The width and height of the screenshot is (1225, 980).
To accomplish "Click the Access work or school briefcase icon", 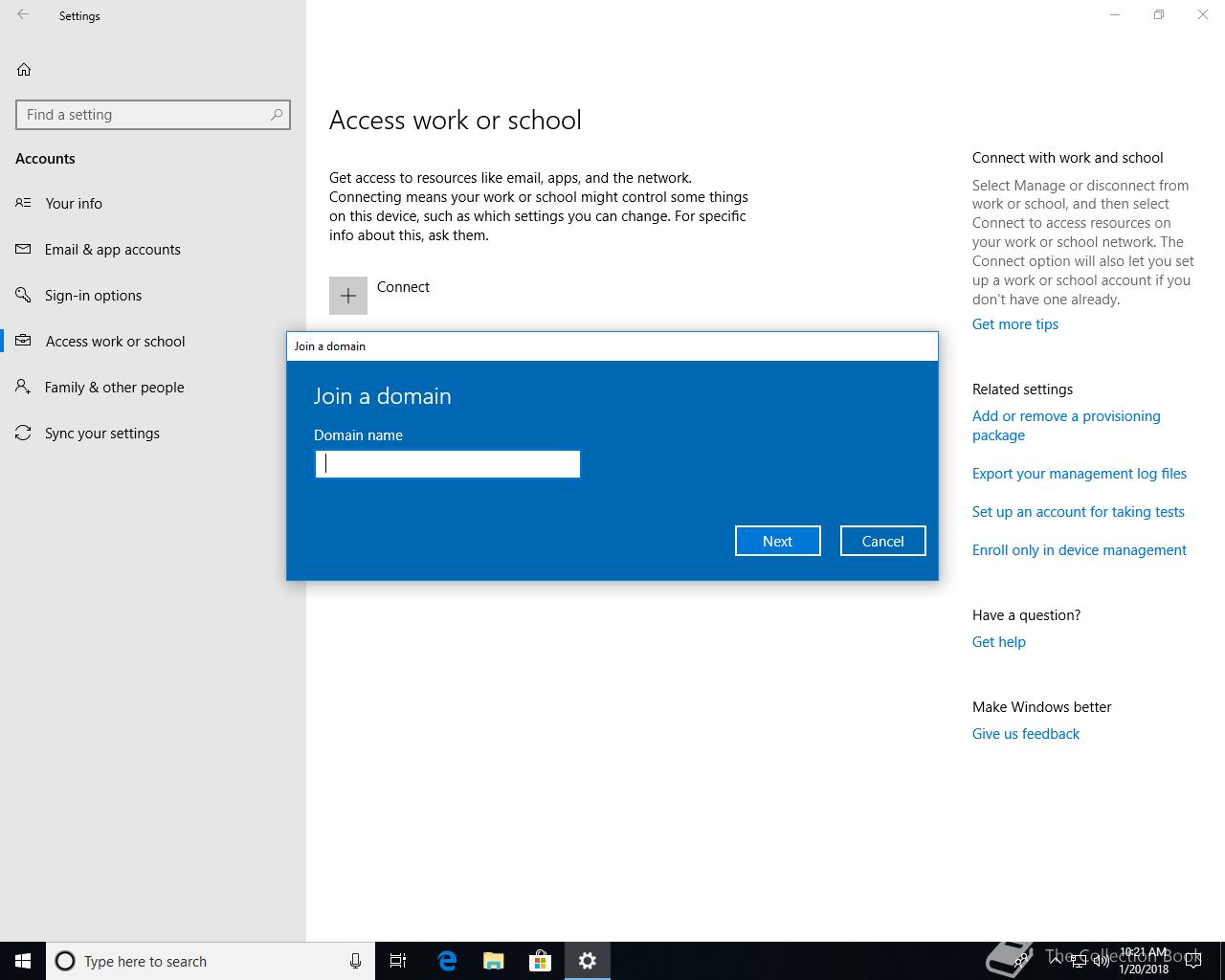I will click(x=23, y=341).
